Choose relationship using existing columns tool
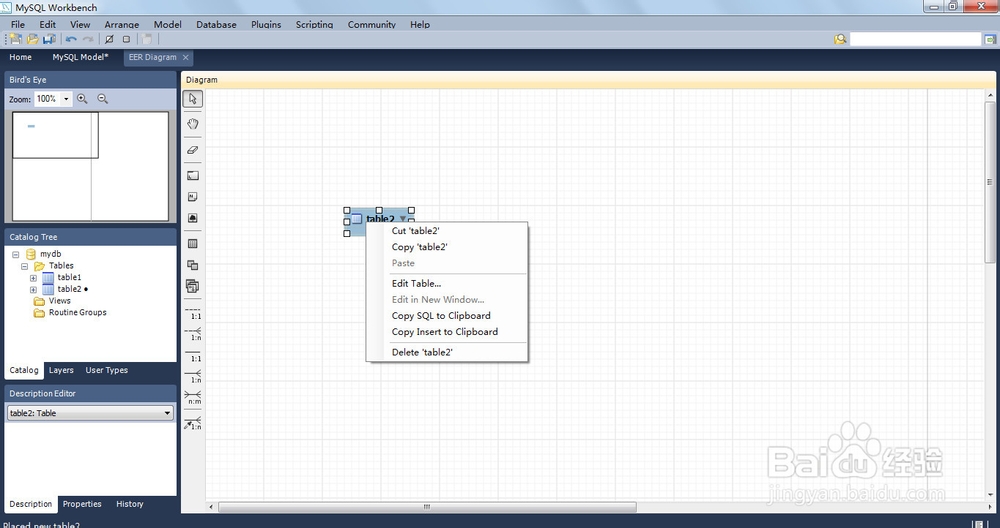The image size is (1000, 528). (193, 423)
